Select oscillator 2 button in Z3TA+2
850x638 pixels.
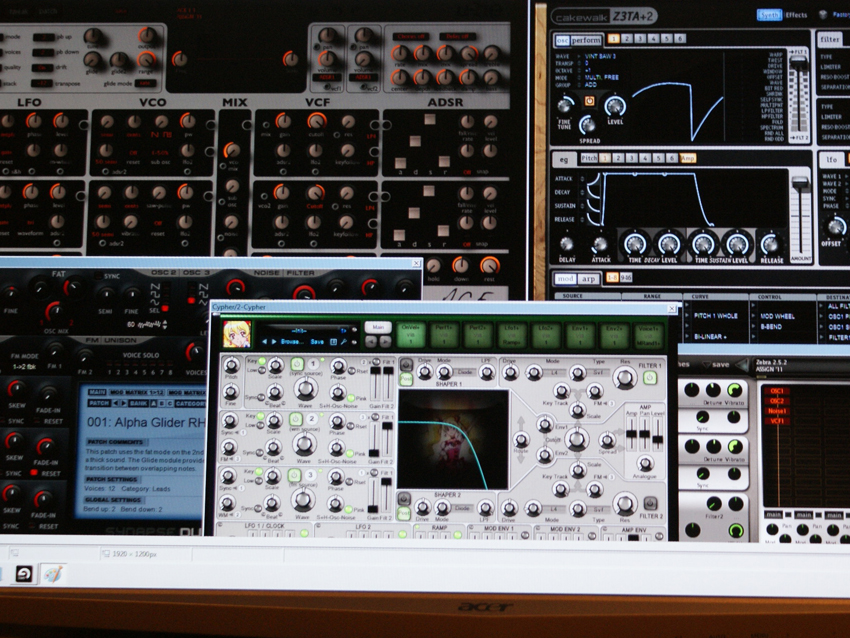tap(627, 38)
